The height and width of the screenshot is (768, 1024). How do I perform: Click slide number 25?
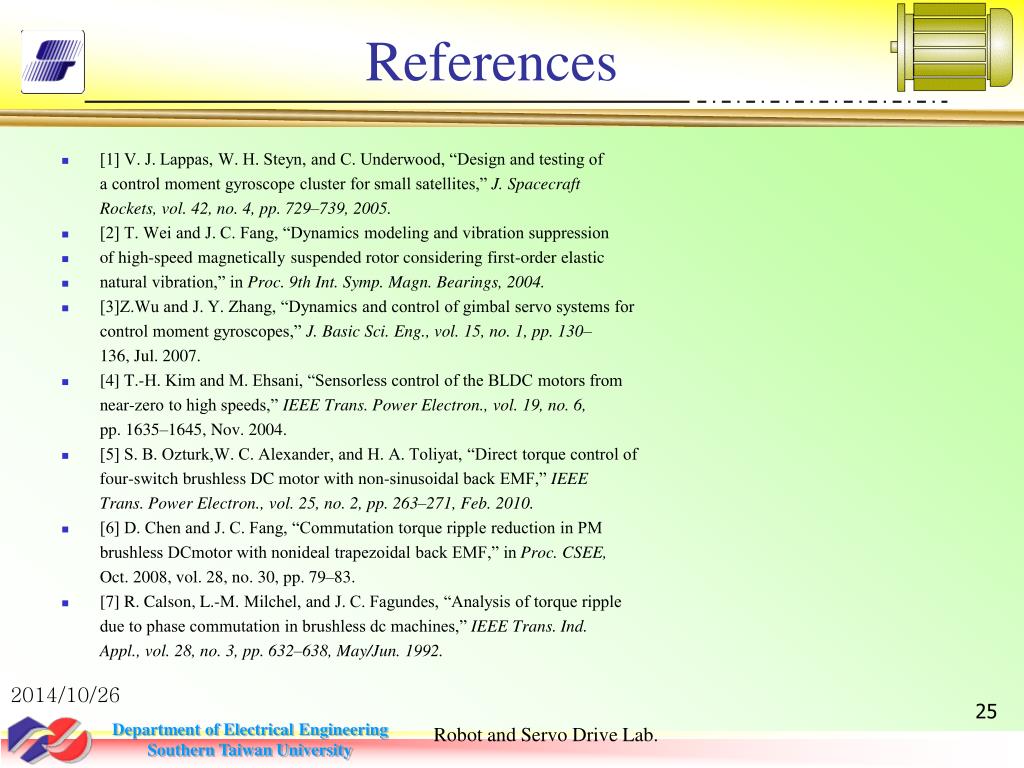point(986,711)
